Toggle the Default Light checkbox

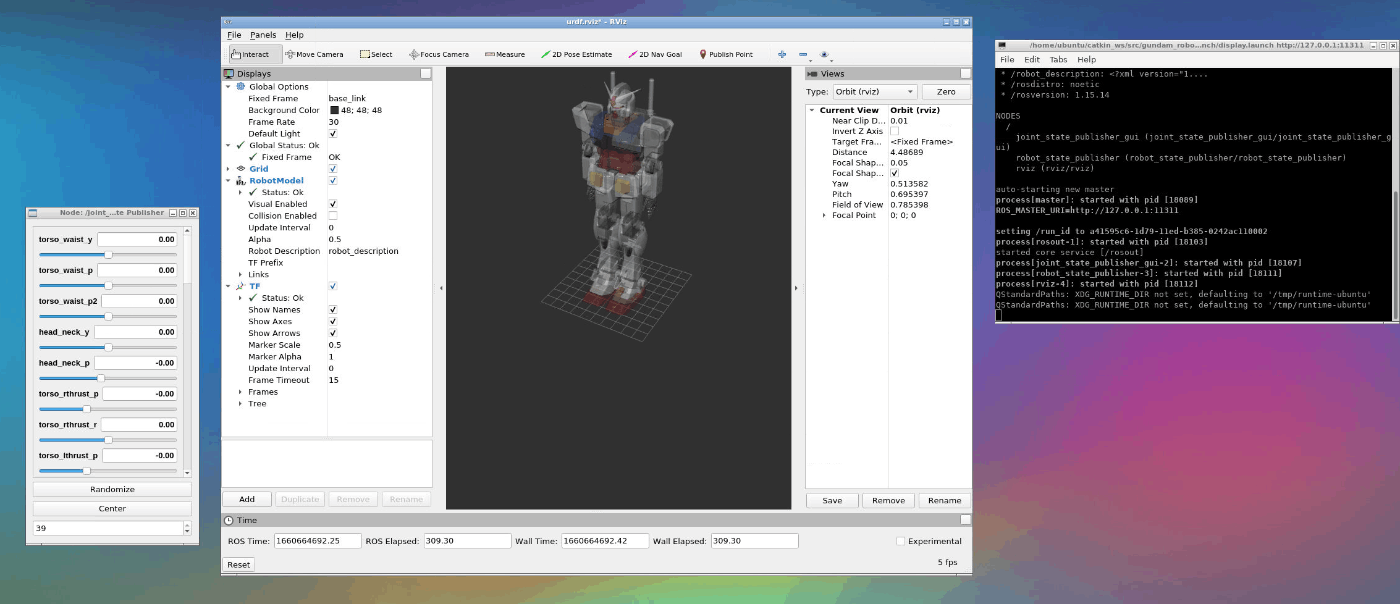333,134
